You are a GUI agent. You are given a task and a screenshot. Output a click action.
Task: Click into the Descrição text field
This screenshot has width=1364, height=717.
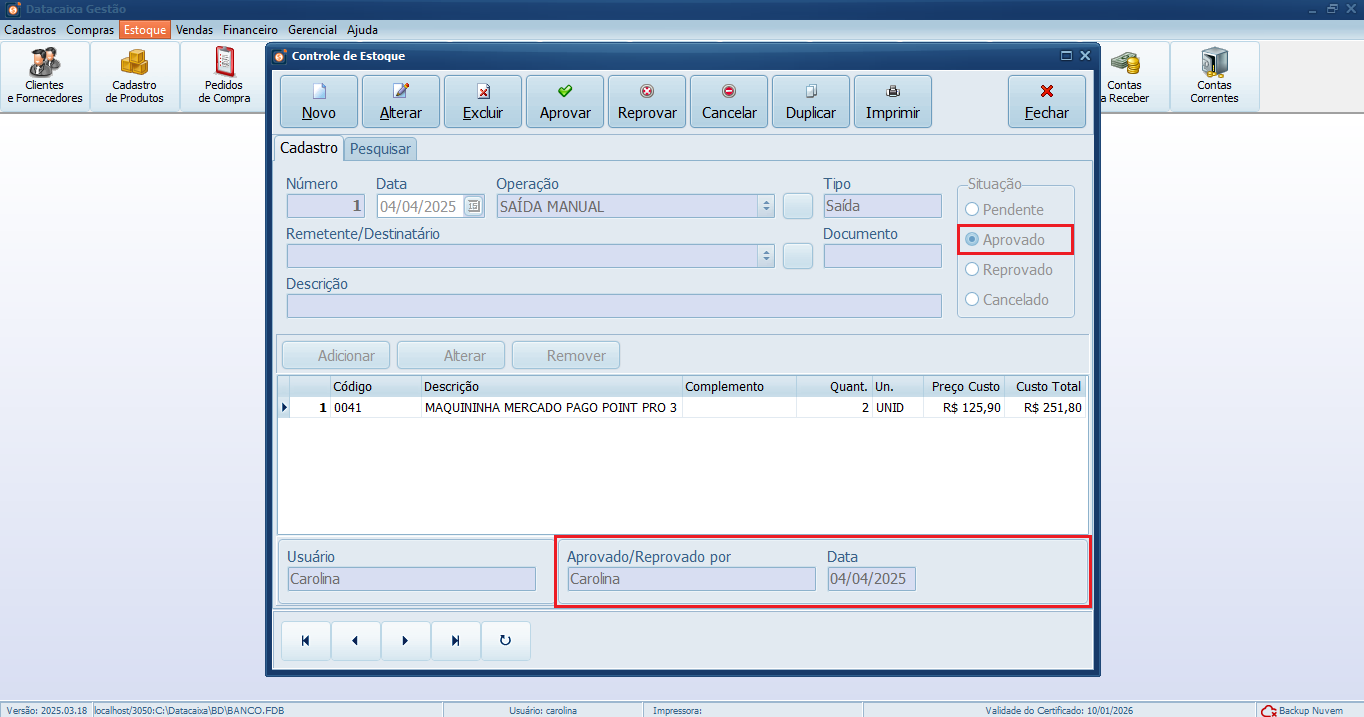coord(613,306)
